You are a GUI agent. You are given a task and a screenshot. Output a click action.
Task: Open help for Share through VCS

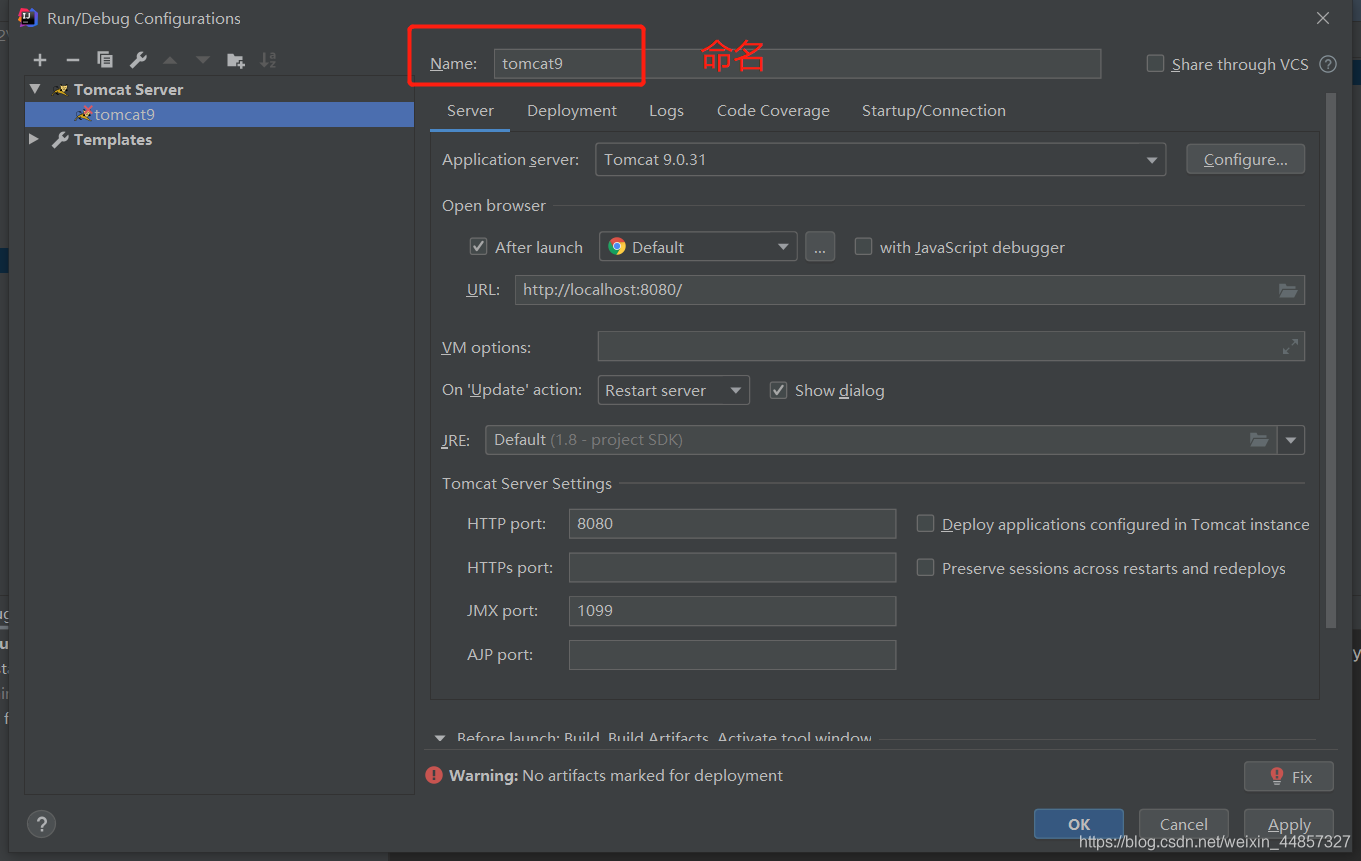(1328, 64)
